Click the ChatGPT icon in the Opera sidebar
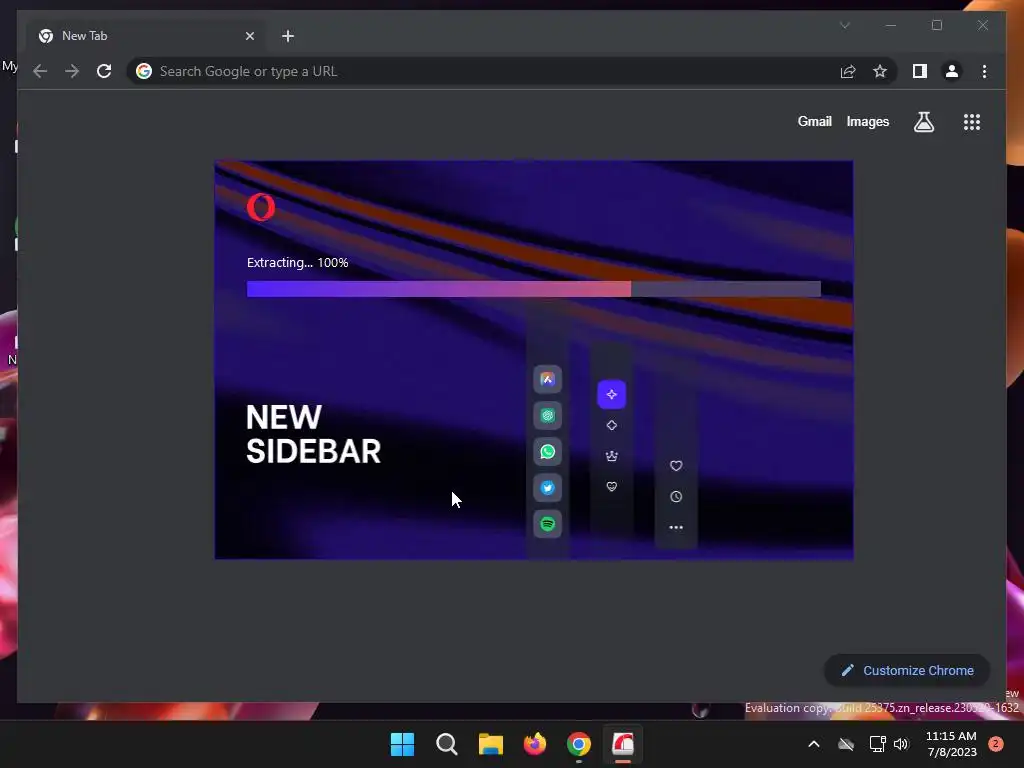 (x=547, y=415)
